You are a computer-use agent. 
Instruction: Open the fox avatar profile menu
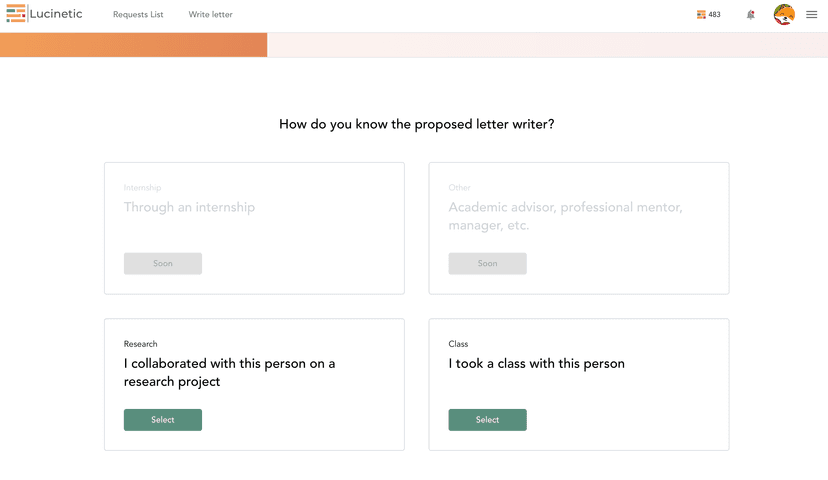[784, 15]
